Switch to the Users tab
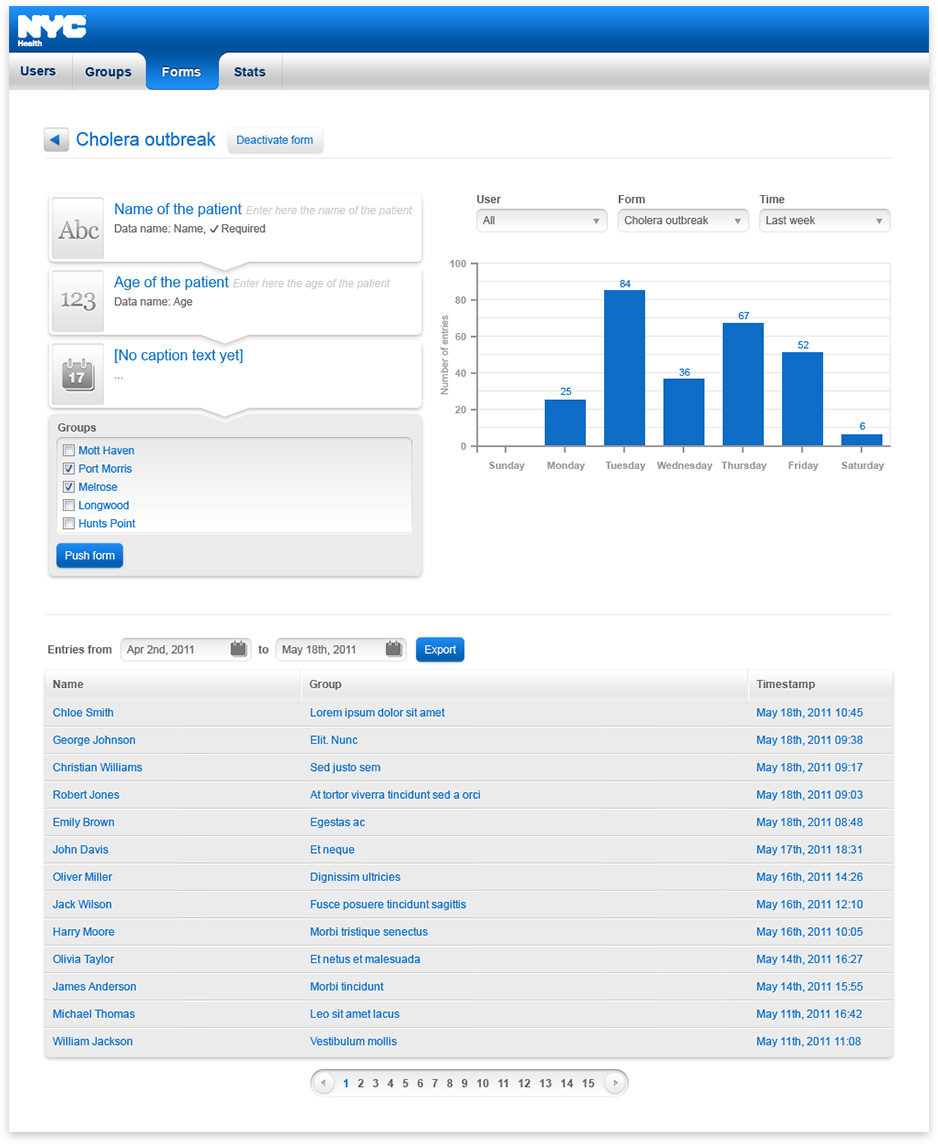 38,72
